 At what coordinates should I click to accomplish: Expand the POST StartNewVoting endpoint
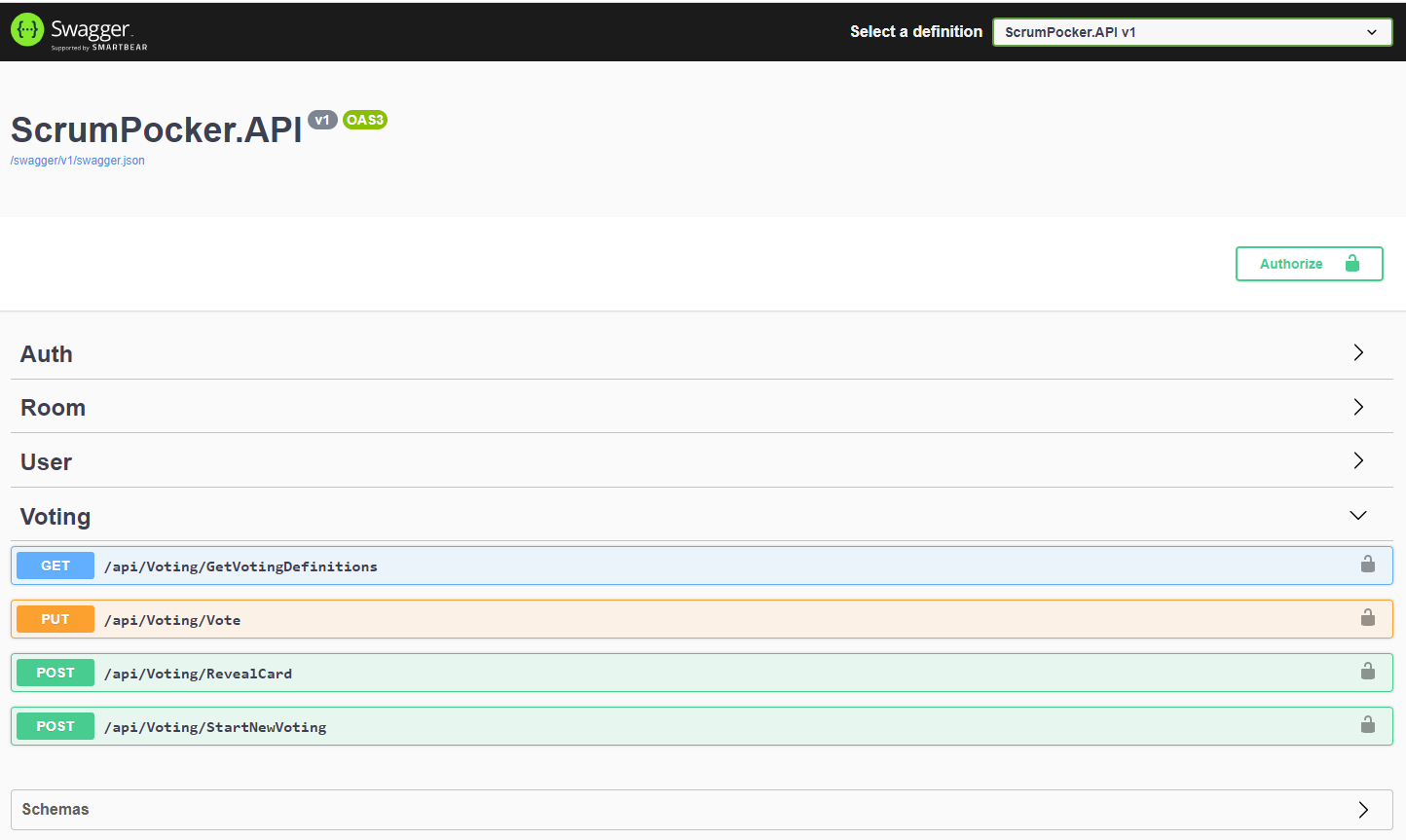[701, 726]
